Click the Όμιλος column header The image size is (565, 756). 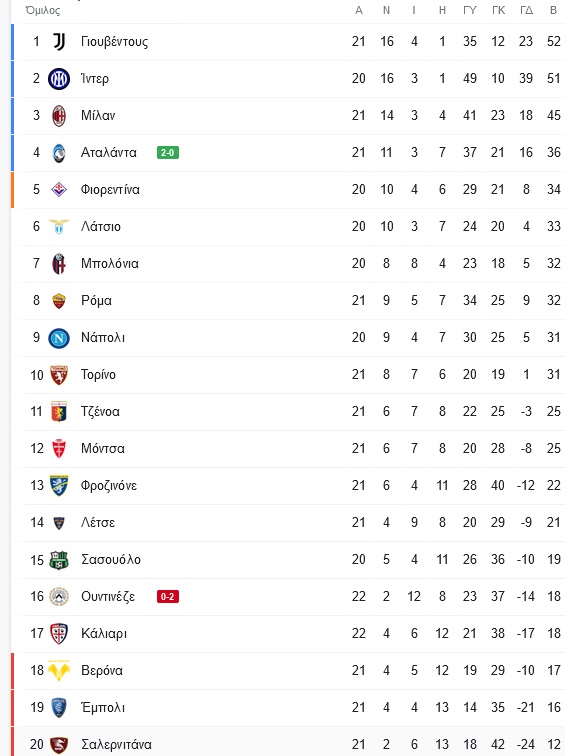pos(43,10)
